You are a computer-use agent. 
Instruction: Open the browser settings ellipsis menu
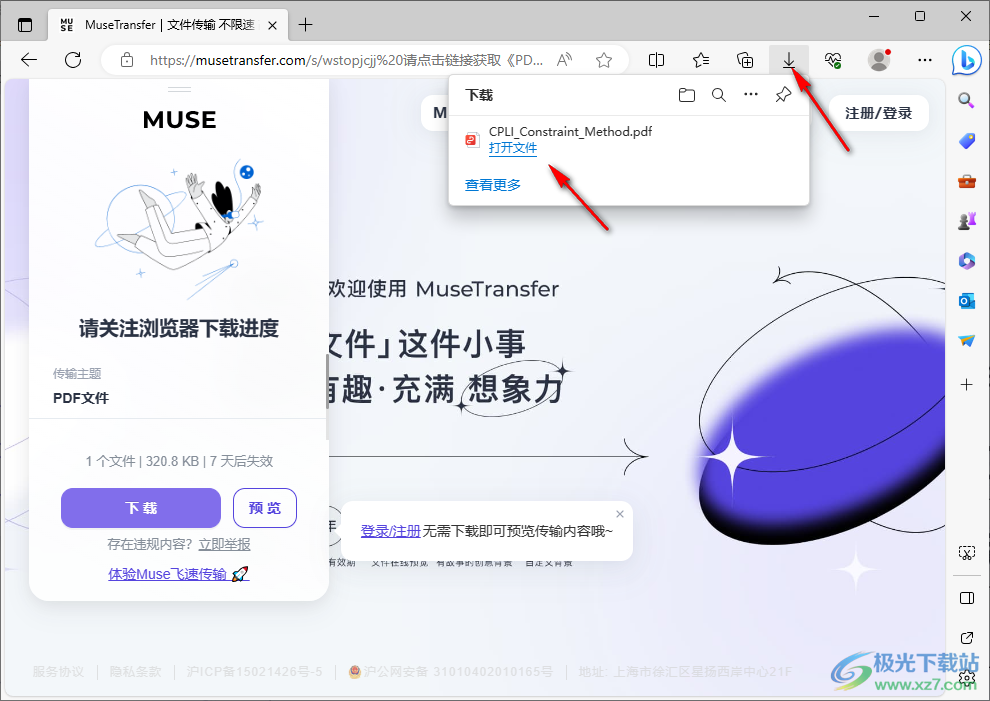tap(925, 60)
